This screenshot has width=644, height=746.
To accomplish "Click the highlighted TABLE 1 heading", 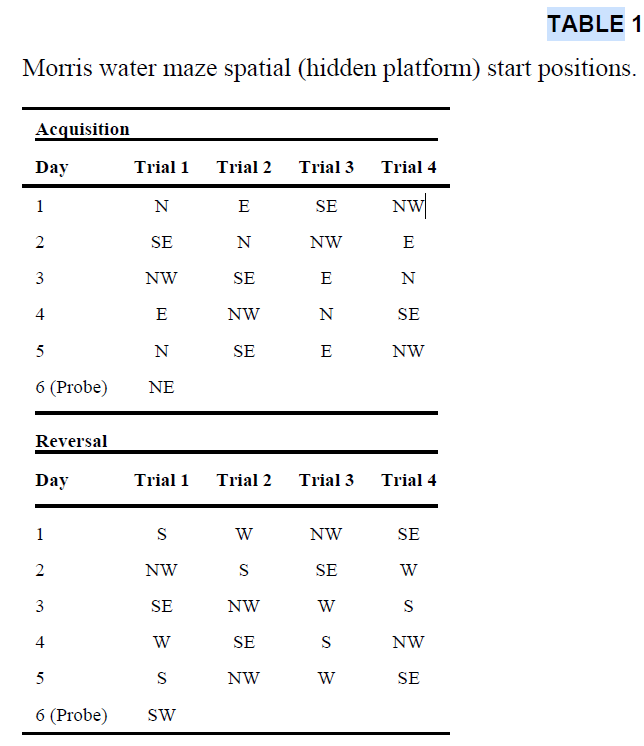I will click(592, 25).
